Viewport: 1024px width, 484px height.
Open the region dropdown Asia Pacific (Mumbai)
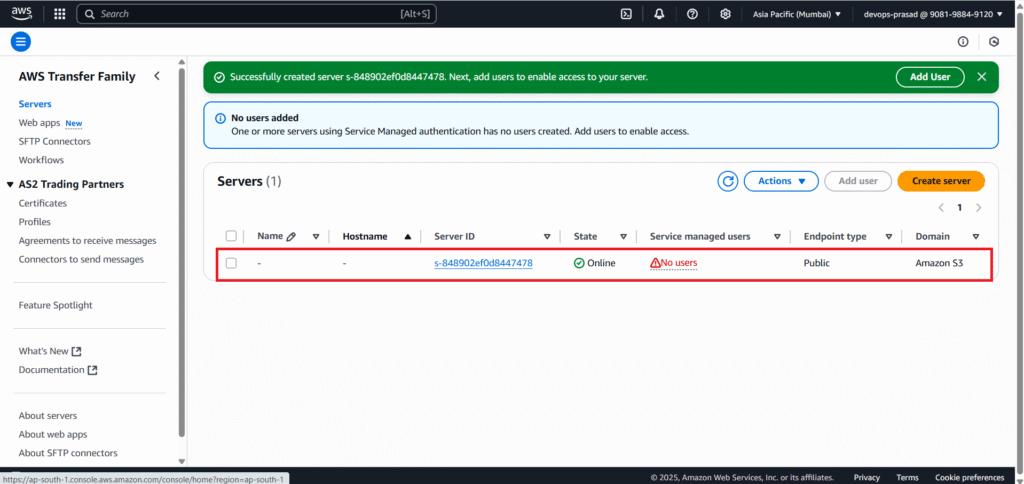(x=797, y=14)
